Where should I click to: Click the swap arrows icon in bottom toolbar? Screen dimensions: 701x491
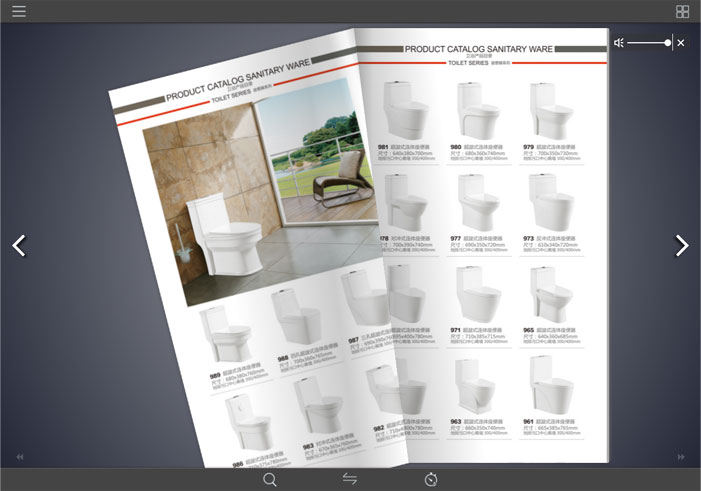coord(350,479)
